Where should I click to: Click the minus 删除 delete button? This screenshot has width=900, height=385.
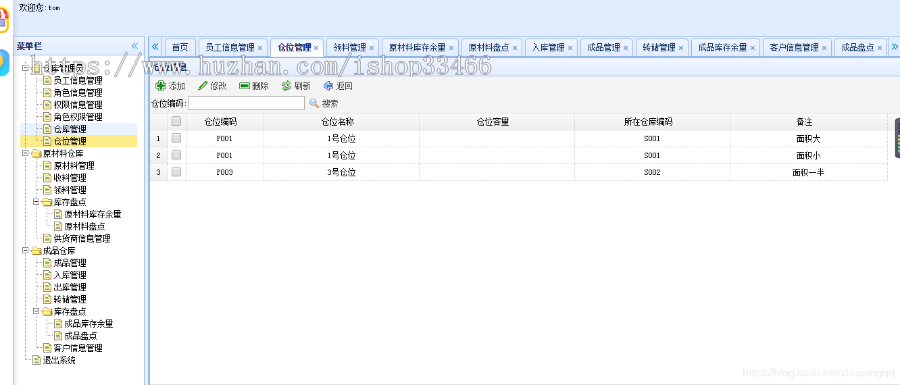254,86
